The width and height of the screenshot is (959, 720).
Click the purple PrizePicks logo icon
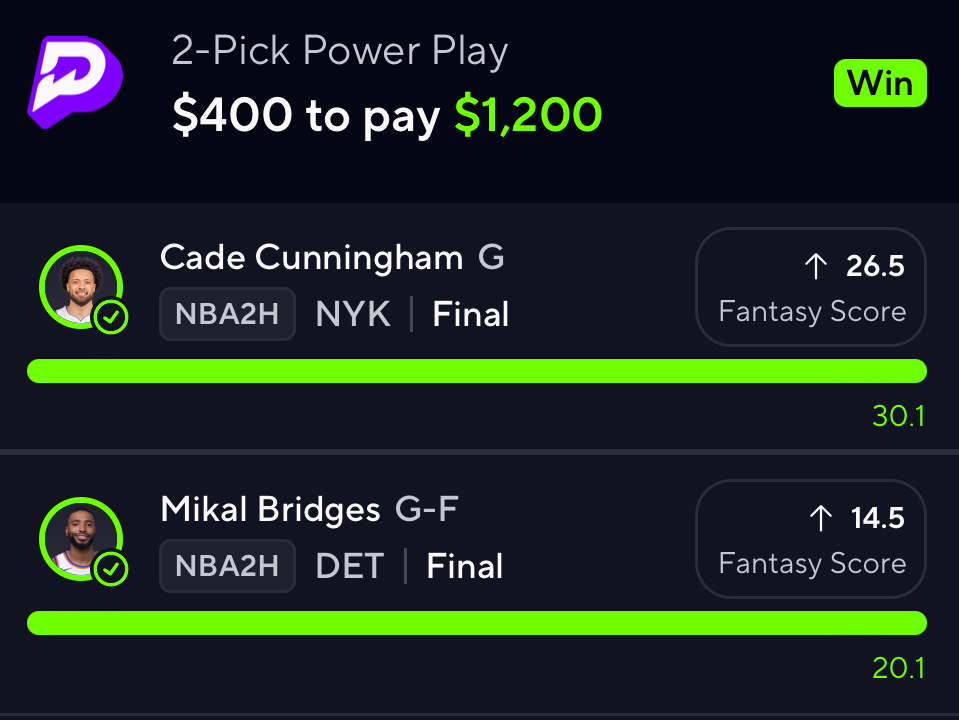pos(74,84)
